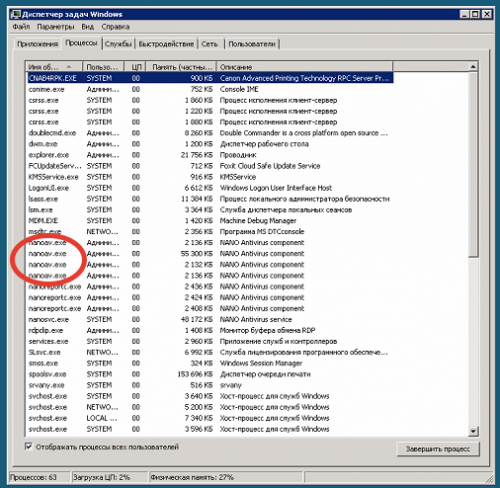500x488 pixels.
Task: Select the explorer.exe process row
Action: [x=210, y=155]
